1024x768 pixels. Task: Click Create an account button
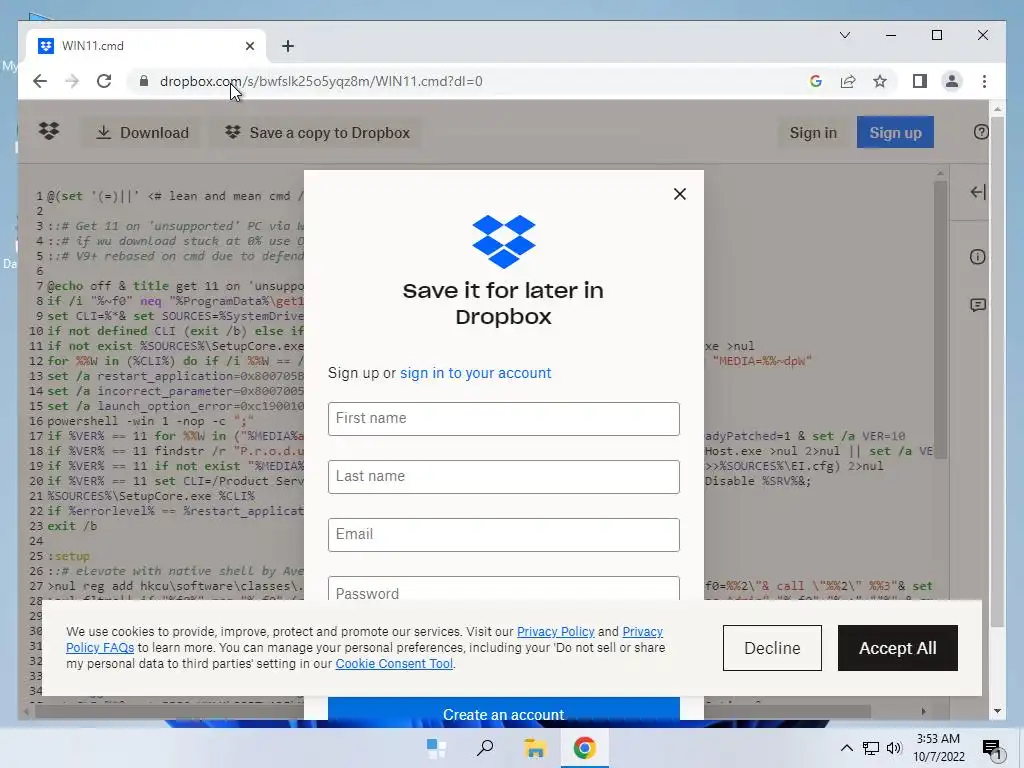coord(504,709)
